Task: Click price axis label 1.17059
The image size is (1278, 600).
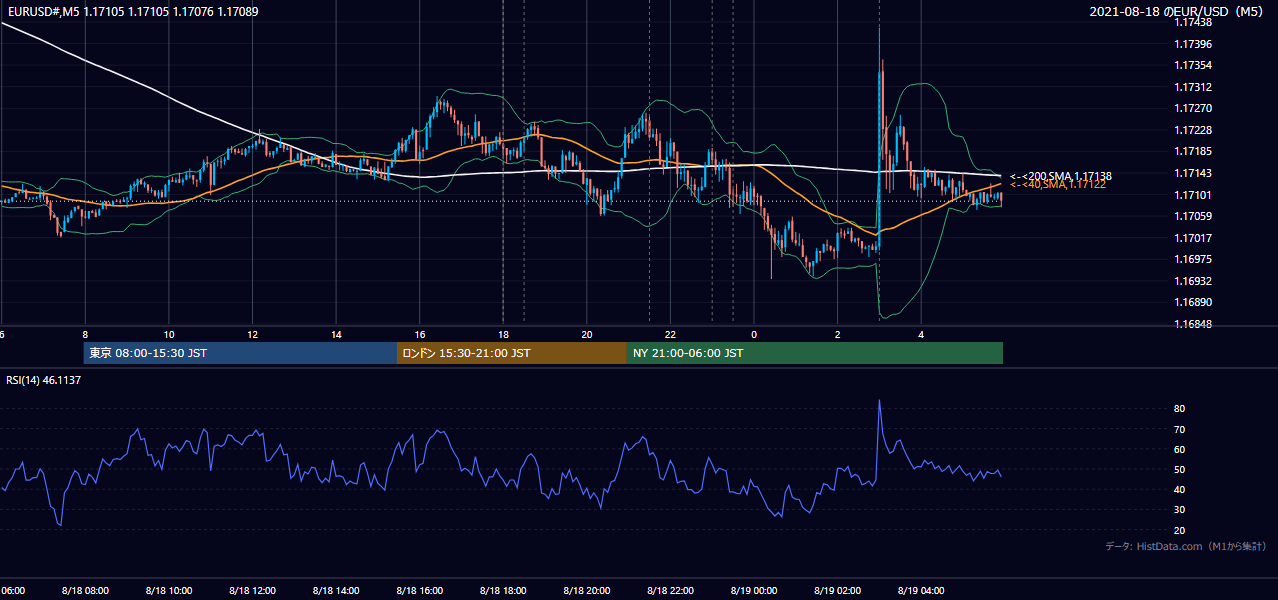Action: (1194, 216)
